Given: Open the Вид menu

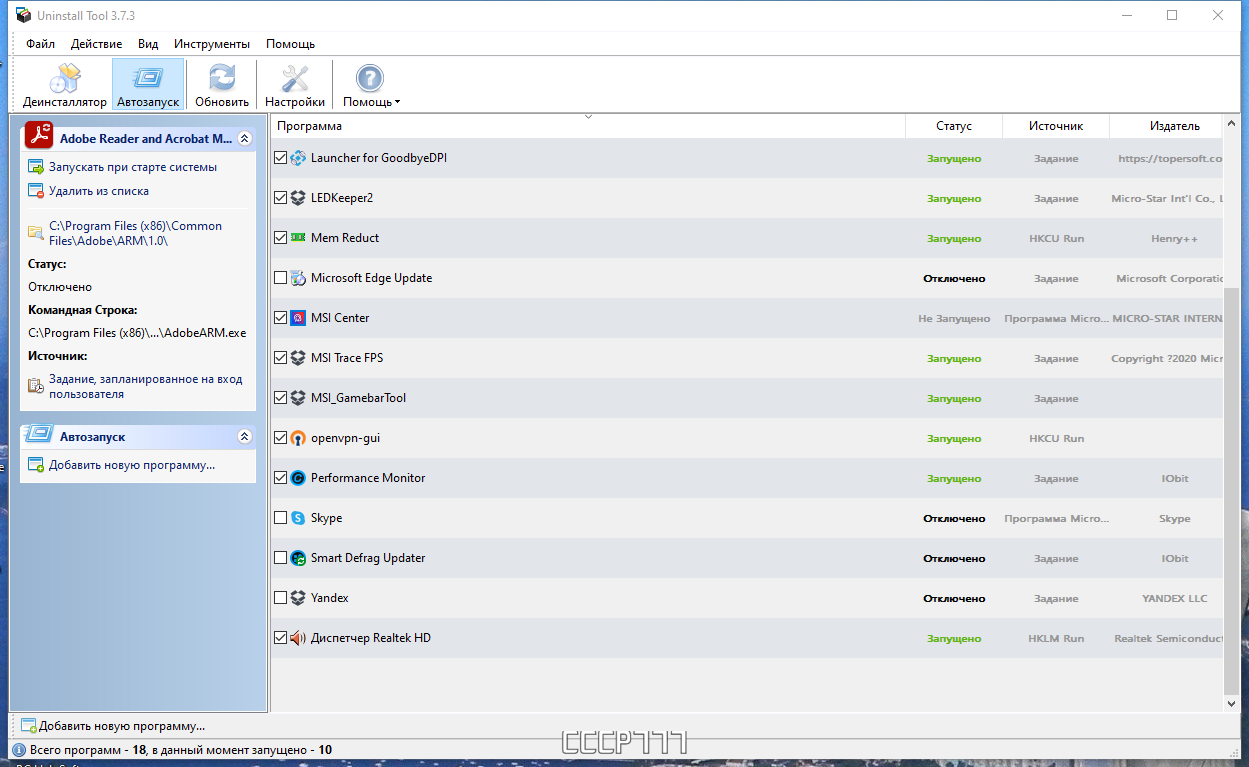Looking at the screenshot, I should point(148,44).
